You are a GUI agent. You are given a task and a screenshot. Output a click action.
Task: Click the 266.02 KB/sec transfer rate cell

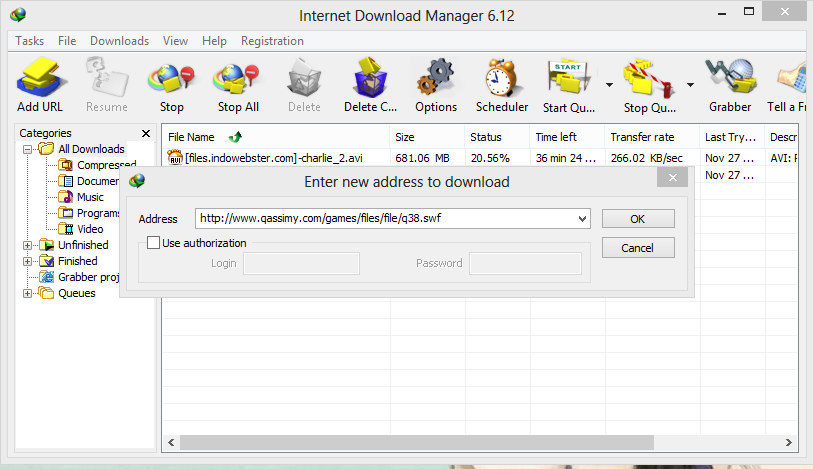click(647, 158)
